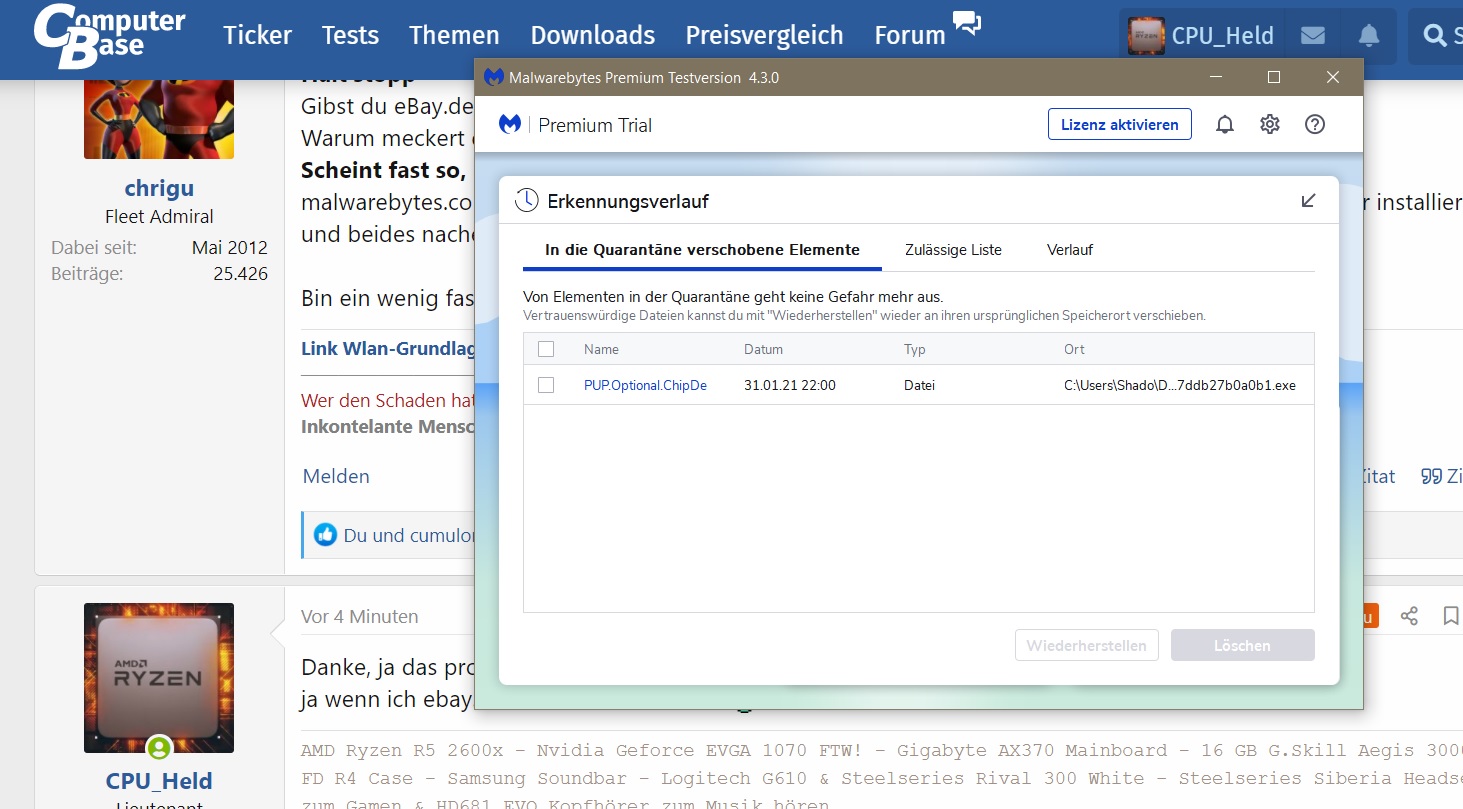Click the Datei type cell
The image size is (1463, 809).
919,385
